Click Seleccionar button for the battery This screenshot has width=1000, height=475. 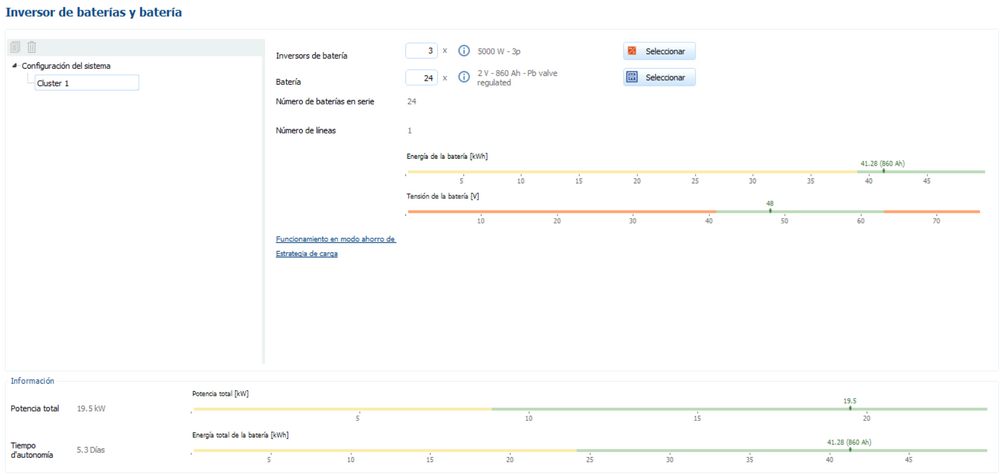click(659, 77)
